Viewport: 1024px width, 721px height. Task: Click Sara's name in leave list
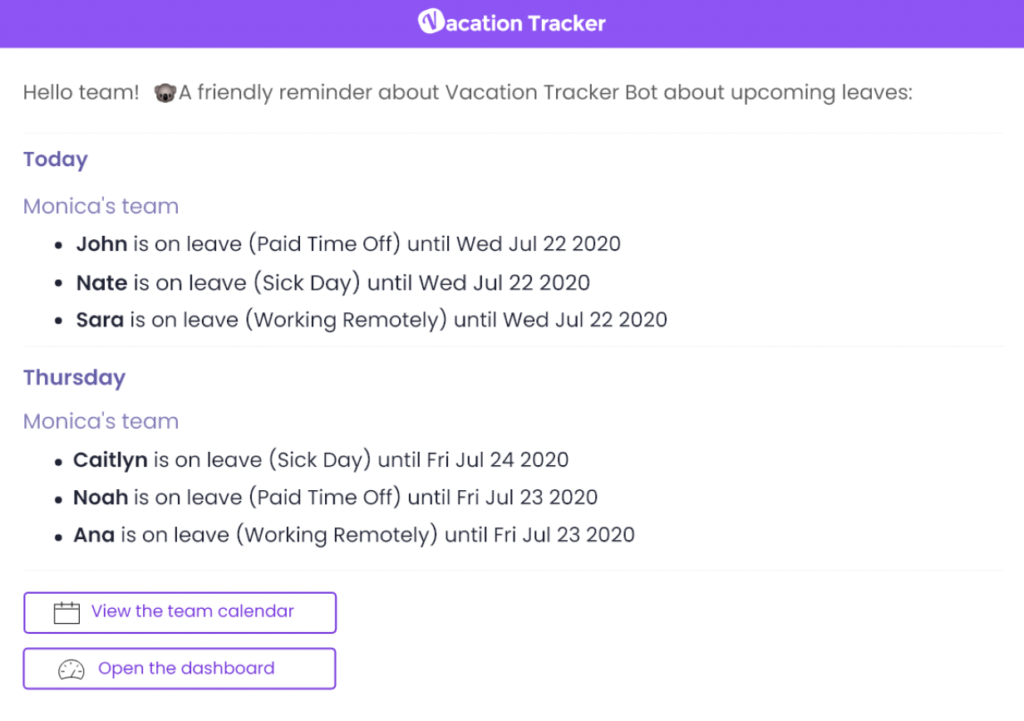[100, 320]
